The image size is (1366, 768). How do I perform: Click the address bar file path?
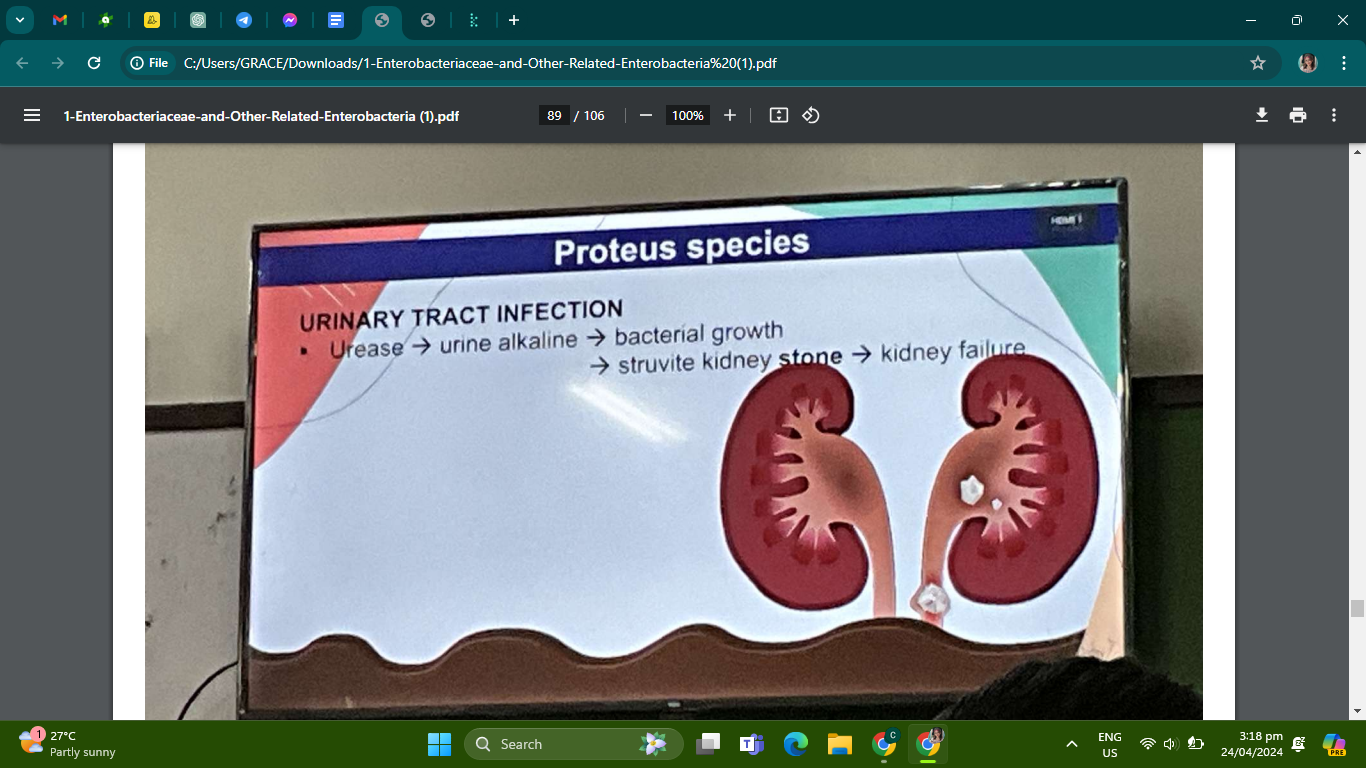point(480,63)
